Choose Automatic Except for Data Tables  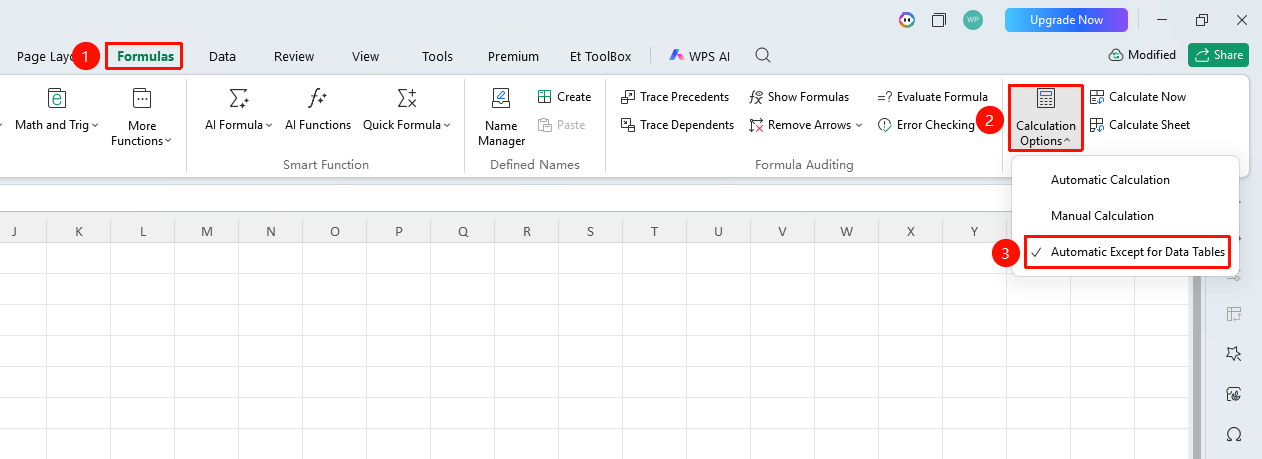point(1125,253)
